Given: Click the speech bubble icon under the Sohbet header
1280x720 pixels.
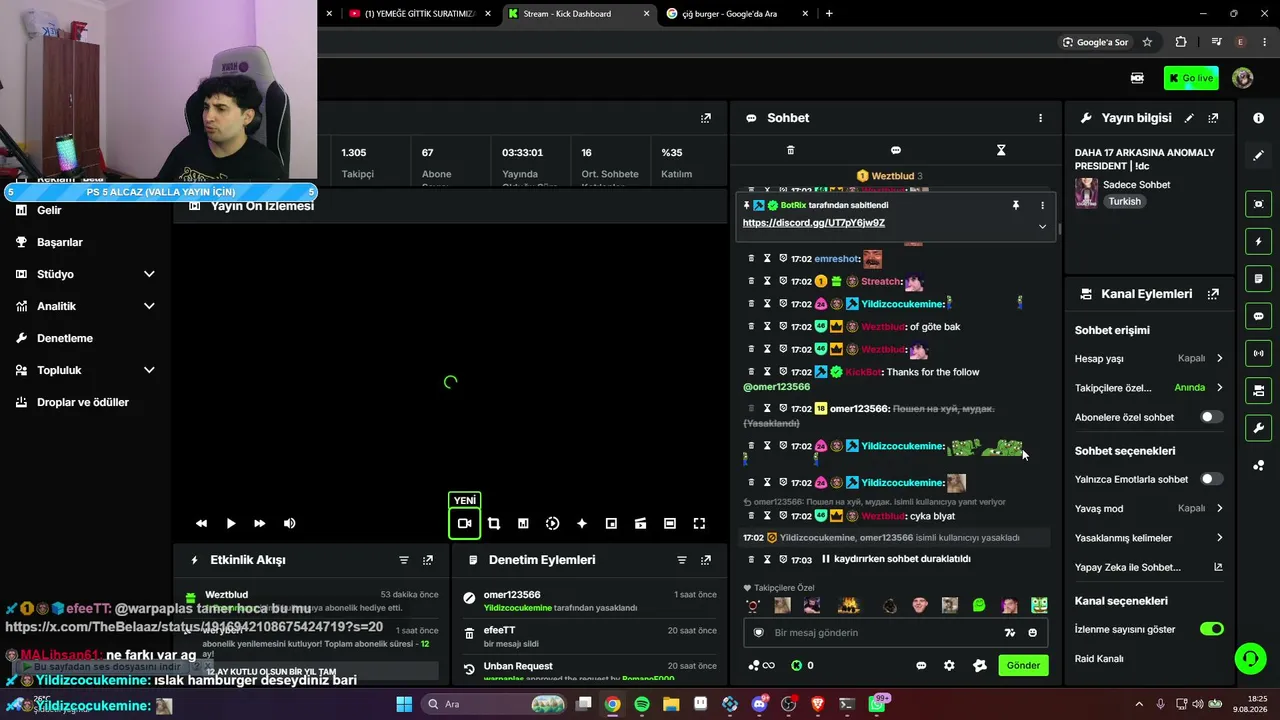Looking at the screenshot, I should point(896,150).
